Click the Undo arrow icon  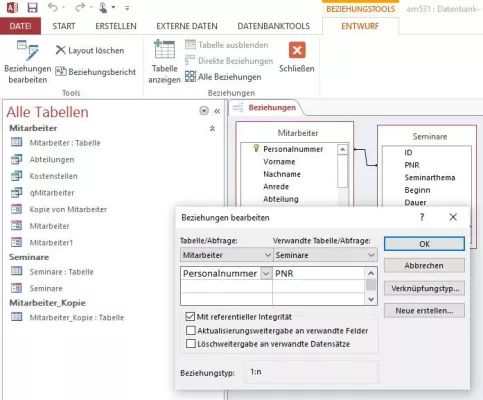(53, 7)
